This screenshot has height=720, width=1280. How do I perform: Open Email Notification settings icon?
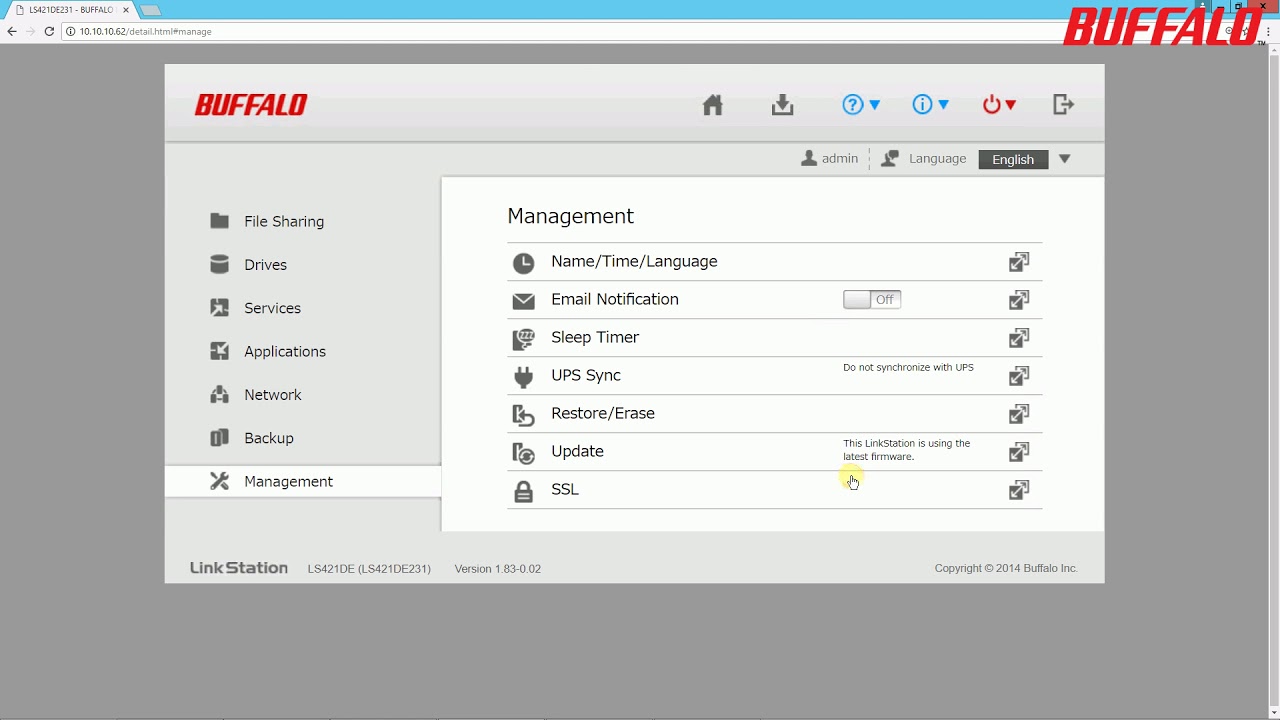pyautogui.click(x=1019, y=300)
